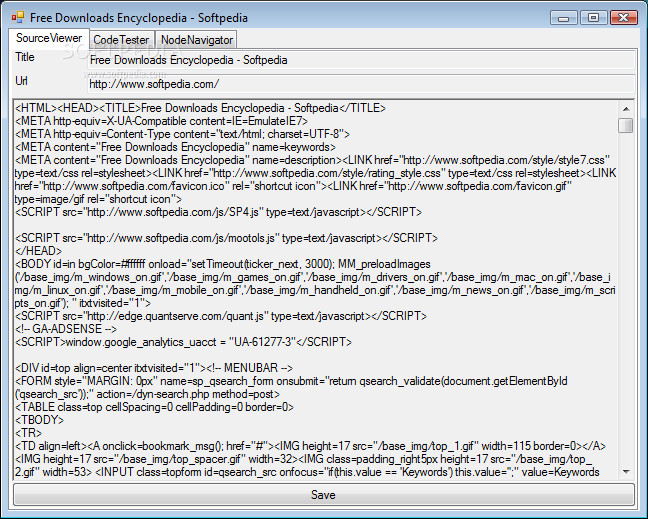The image size is (648, 519).
Task: Maximize the Softpedia window
Action: pyautogui.click(x=593, y=18)
